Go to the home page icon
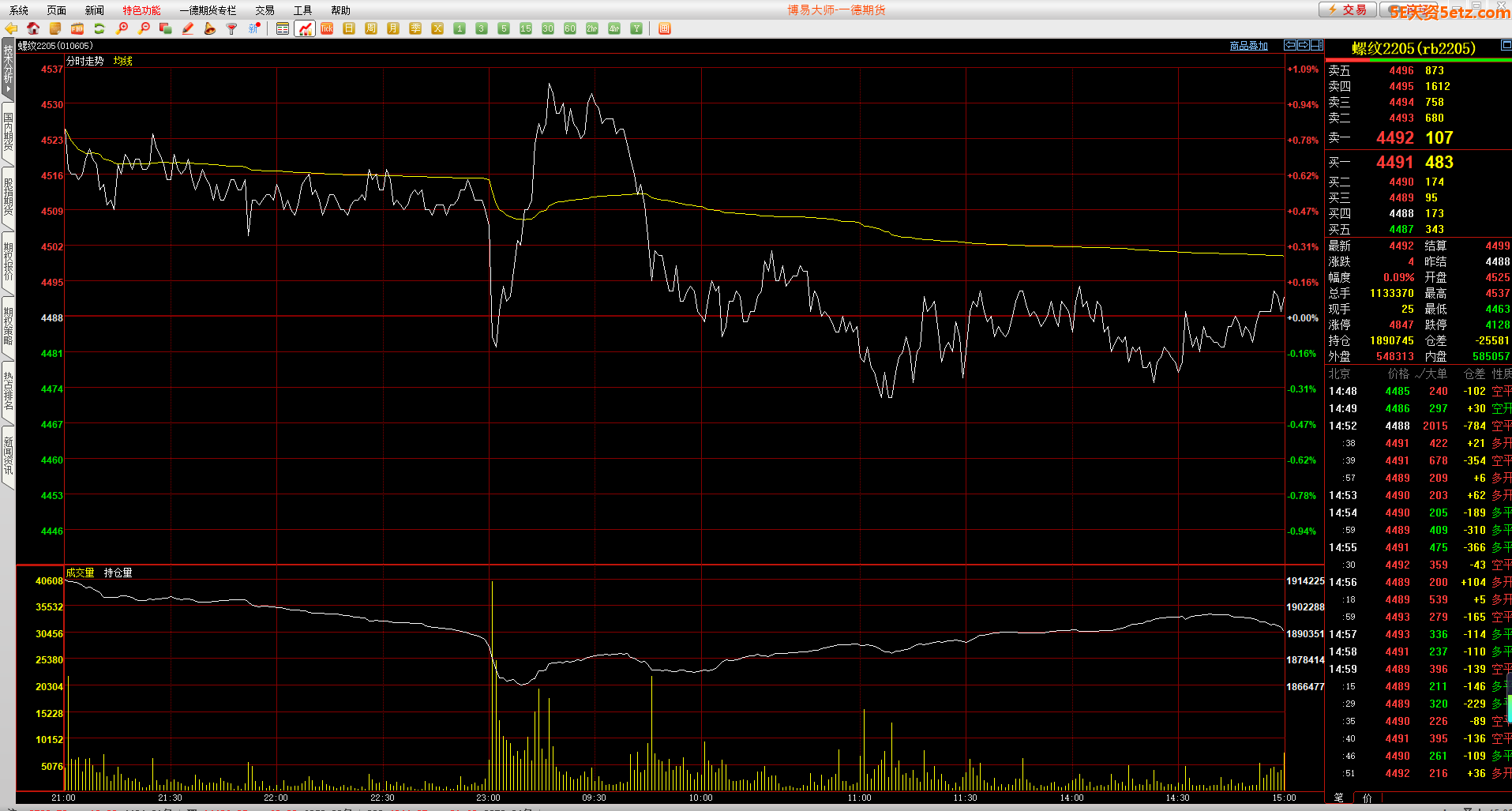This screenshot has width=1512, height=811. tap(33, 28)
